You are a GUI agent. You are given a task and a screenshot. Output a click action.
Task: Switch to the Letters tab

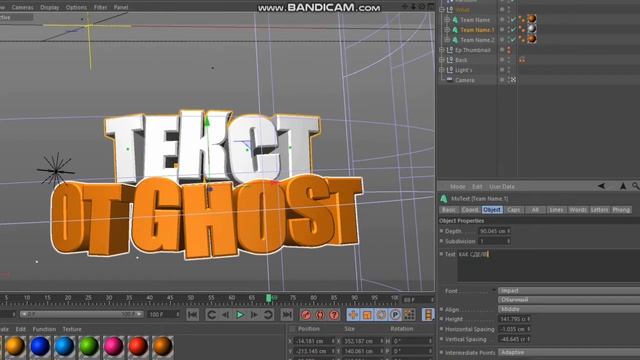coord(599,210)
